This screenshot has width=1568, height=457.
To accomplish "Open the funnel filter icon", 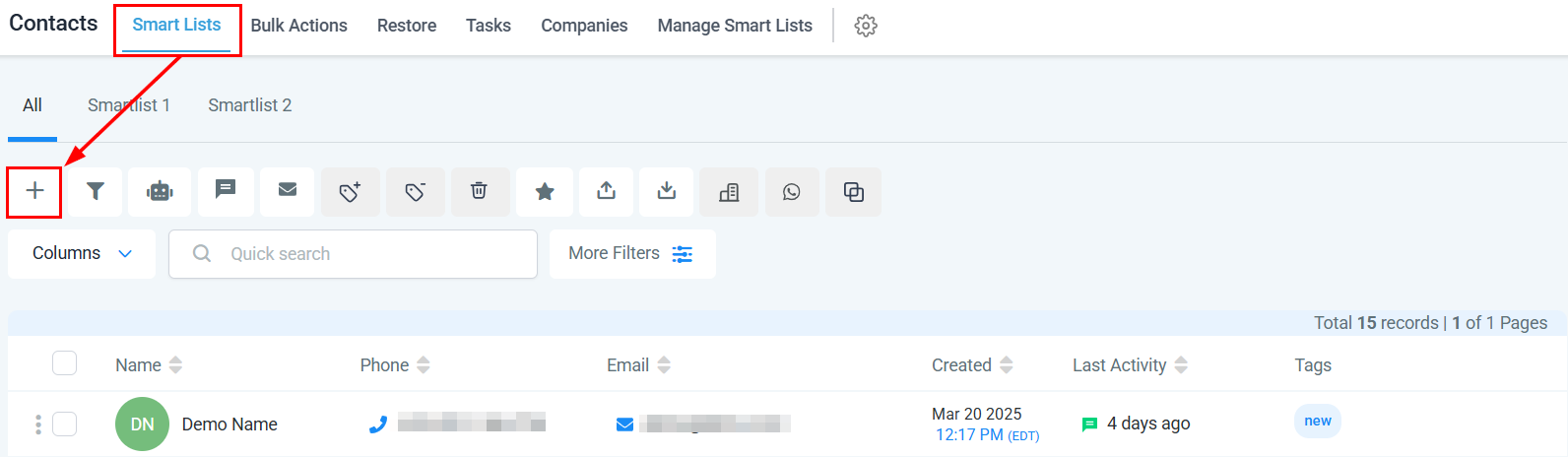I will point(96,191).
